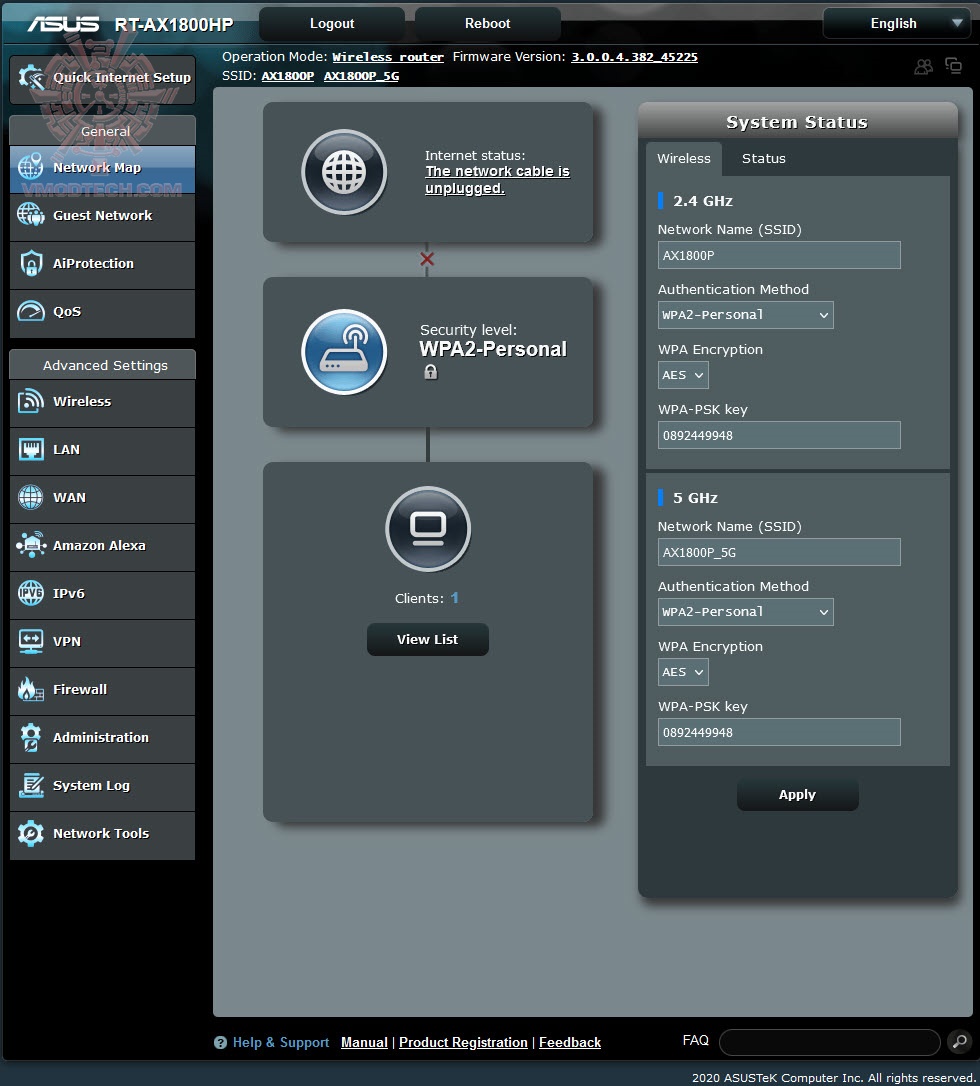This screenshot has height=1086, width=980.
Task: Focus the 5 GHz Network Name field
Action: pos(779,552)
